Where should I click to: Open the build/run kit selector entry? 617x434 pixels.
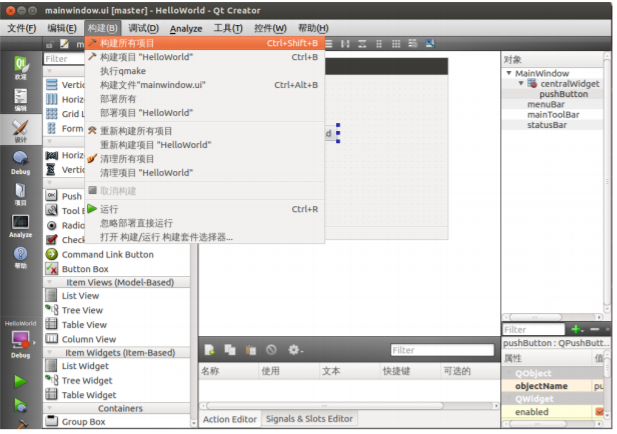pyautogui.click(x=205, y=237)
